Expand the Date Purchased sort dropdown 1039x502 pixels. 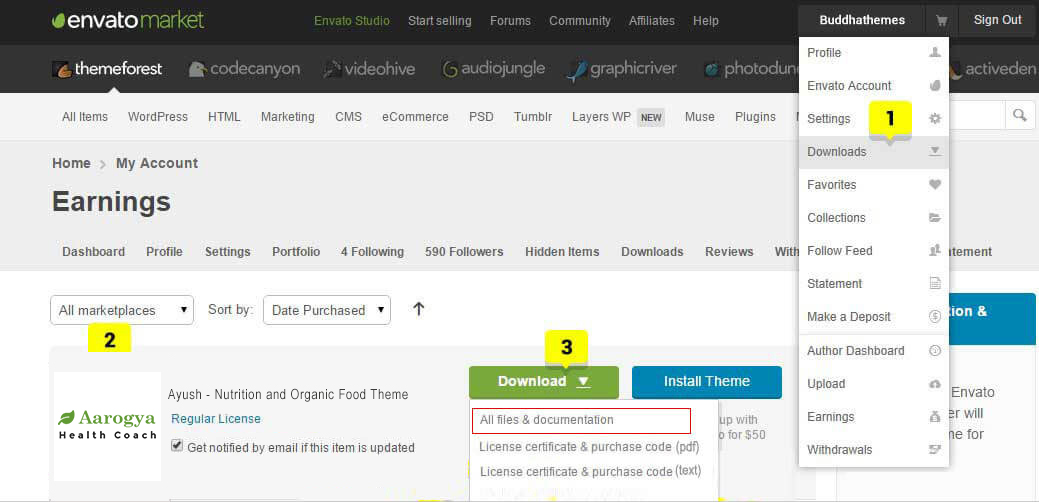pyautogui.click(x=326, y=310)
